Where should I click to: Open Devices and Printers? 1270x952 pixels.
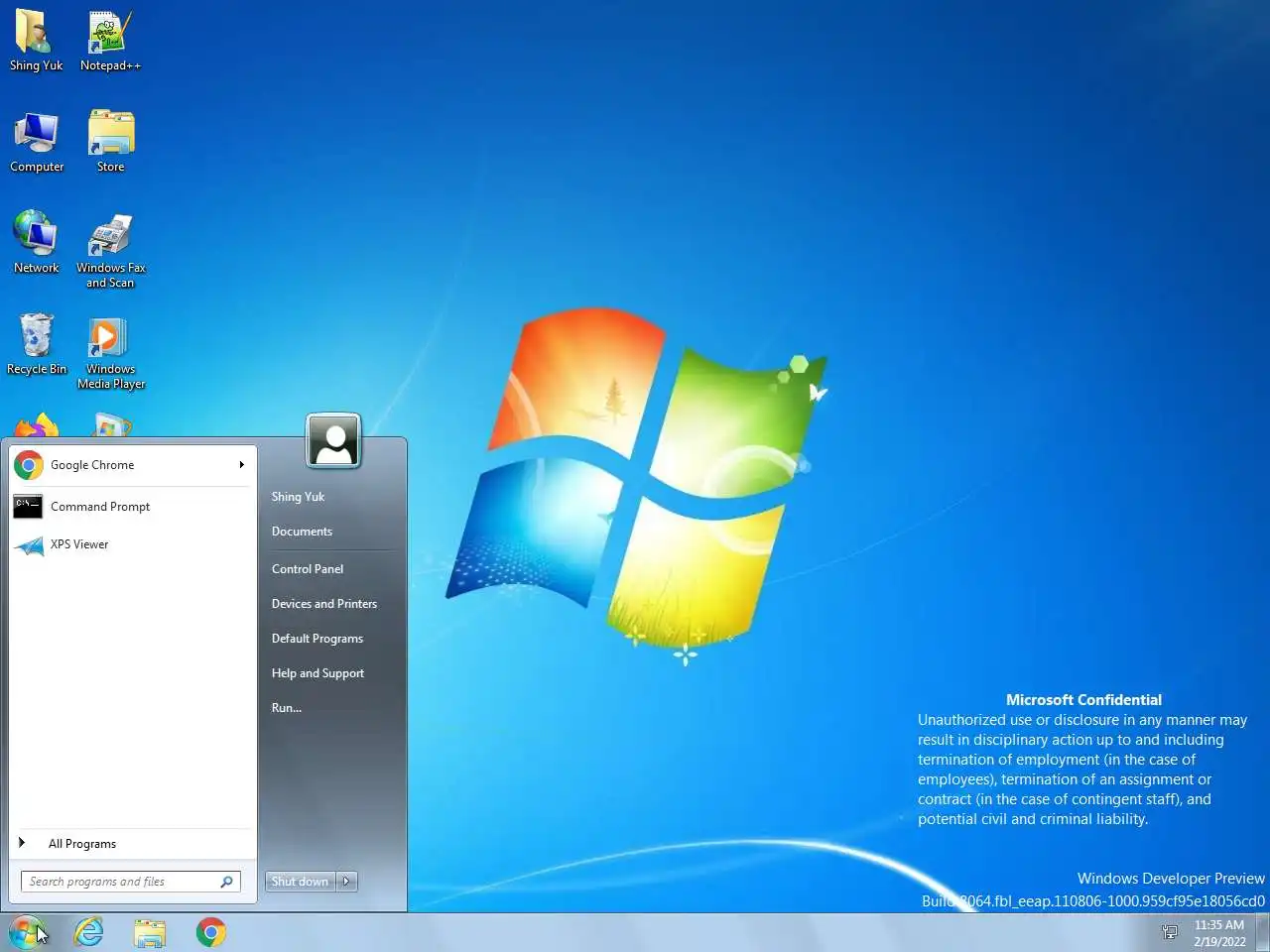[x=324, y=604]
